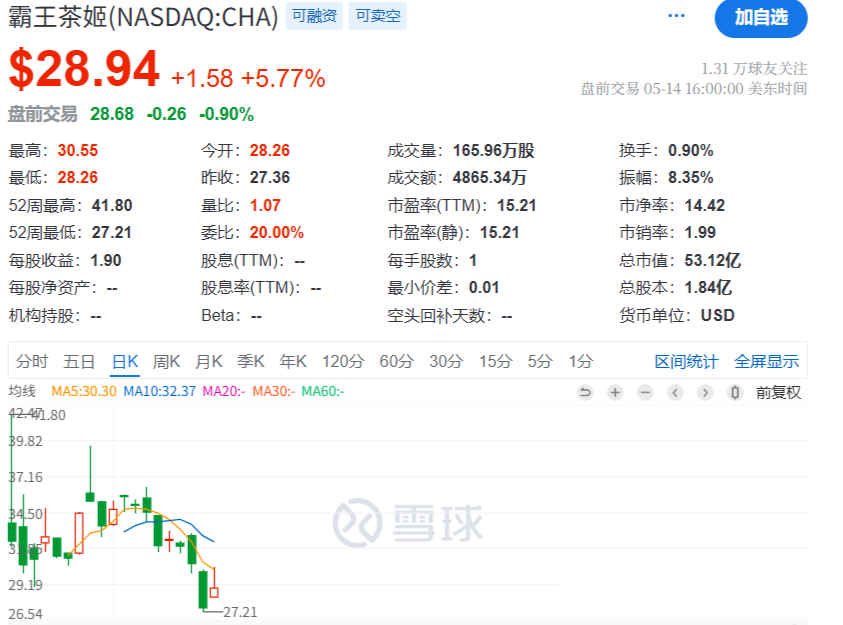Click the 今开 value 28.26
843x625 pixels.
coord(270,150)
